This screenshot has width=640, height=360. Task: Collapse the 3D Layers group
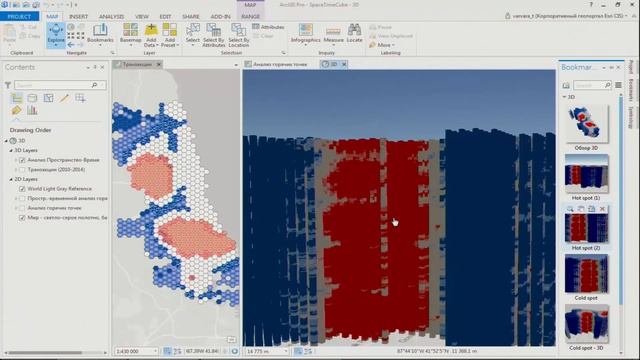click(x=11, y=150)
